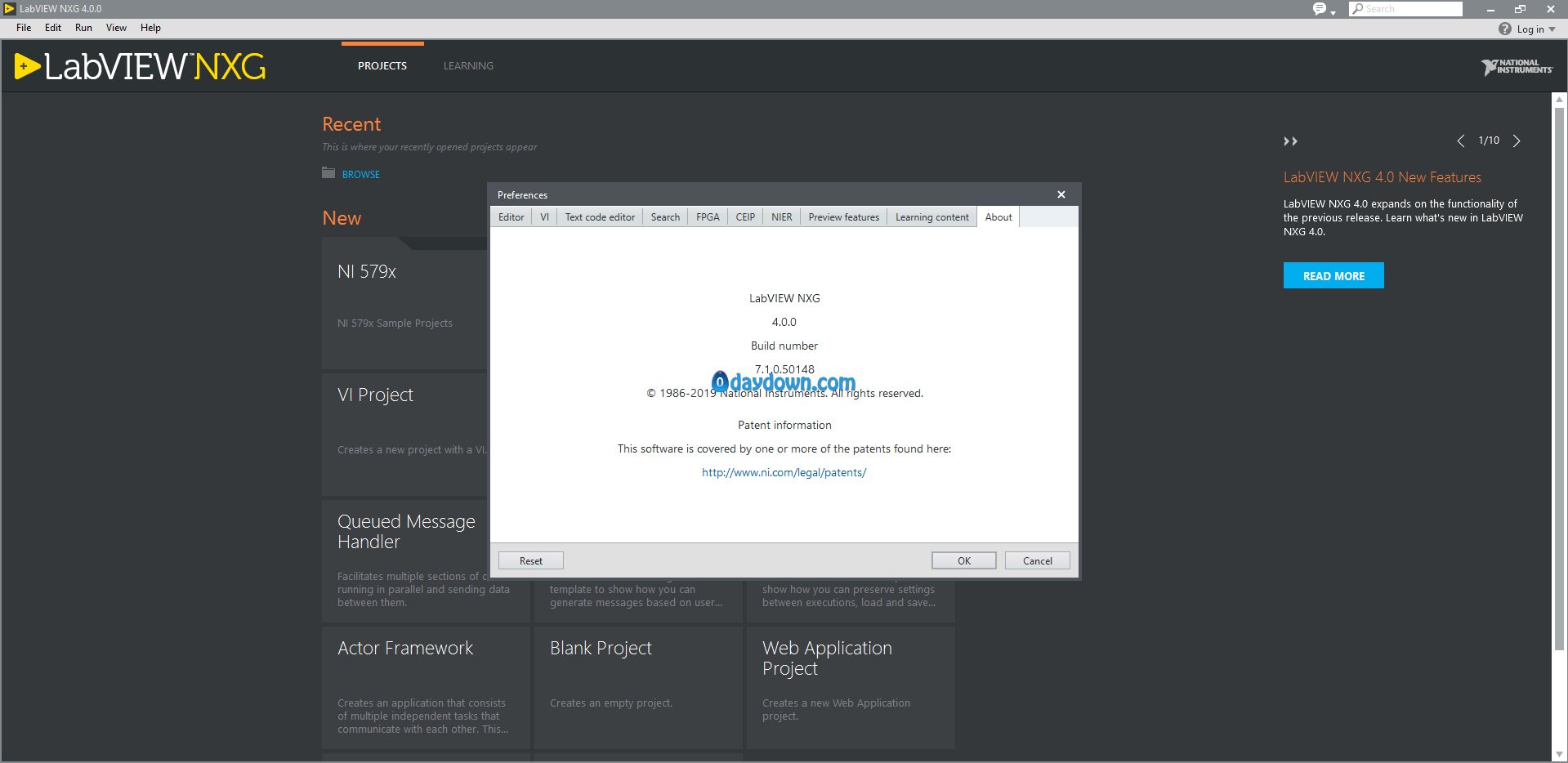This screenshot has width=1568, height=763.
Task: Select the FPGA preferences tab
Action: [x=708, y=217]
